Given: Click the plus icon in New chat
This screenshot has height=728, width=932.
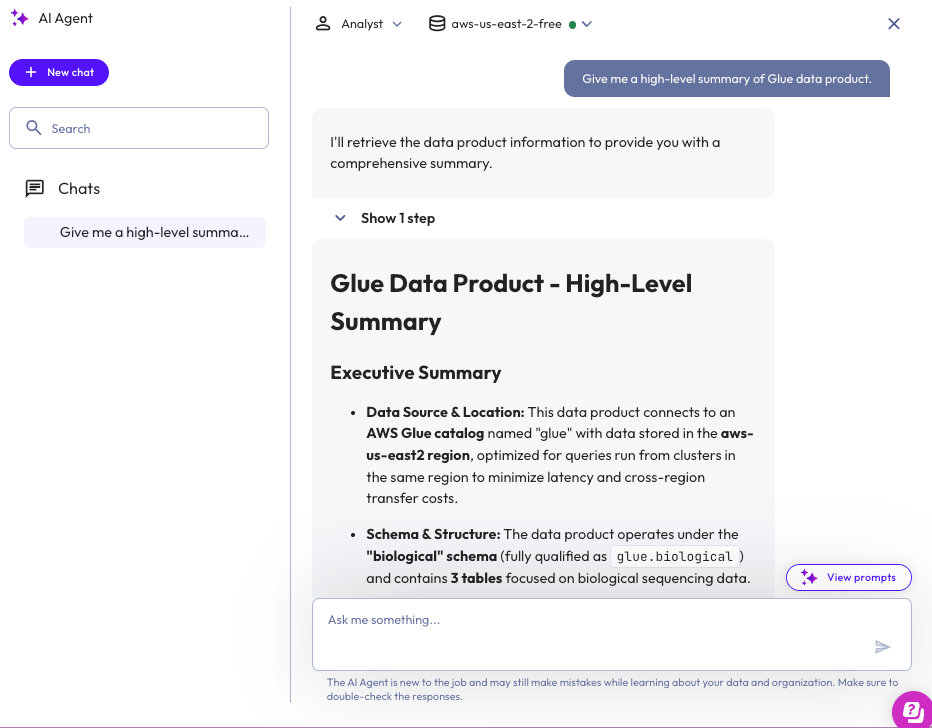Looking at the screenshot, I should coord(31,72).
